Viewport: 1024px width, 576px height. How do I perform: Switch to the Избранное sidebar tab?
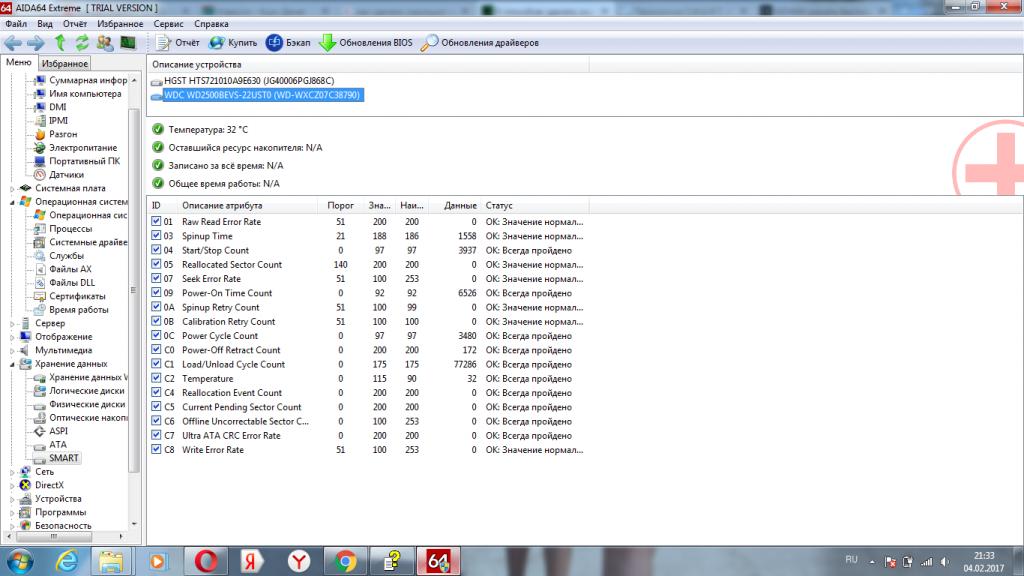(65, 63)
